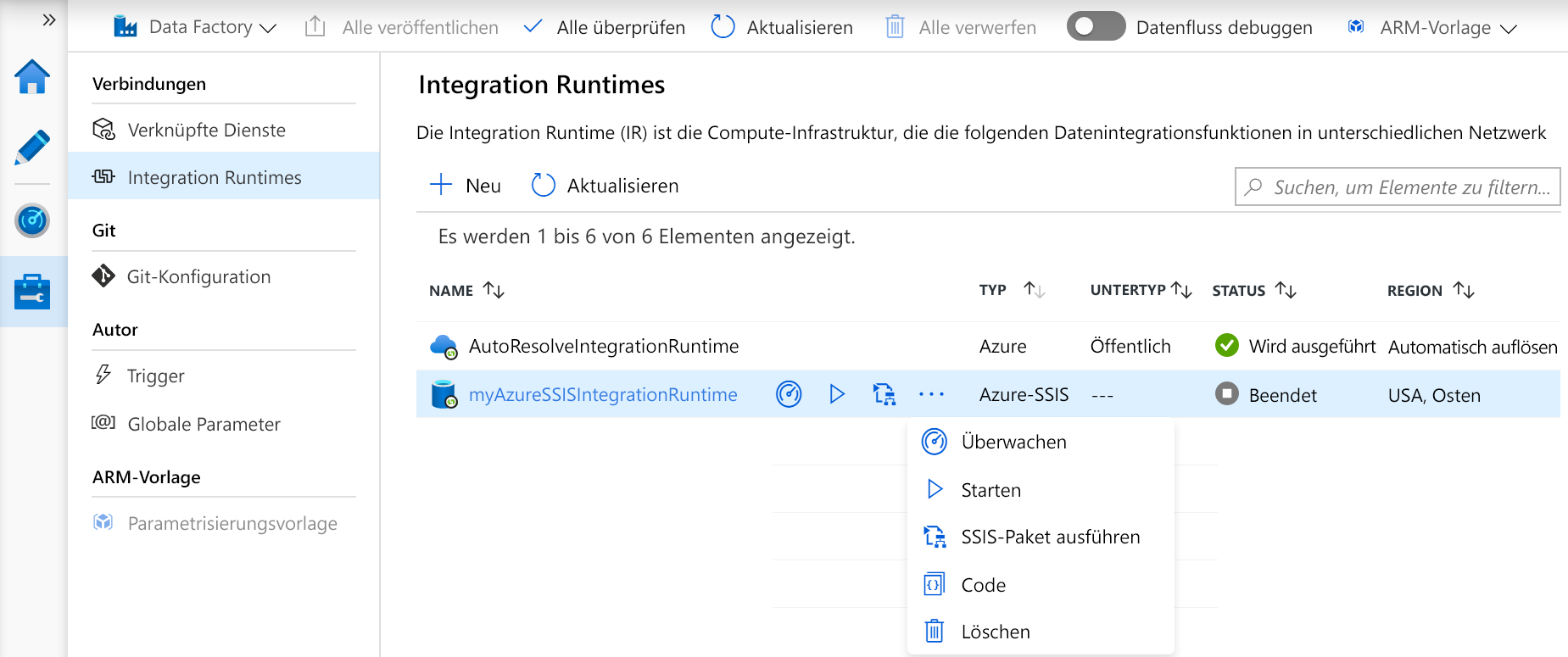This screenshot has width=1568, height=657.
Task: Open the Home icon in the sidebar
Action: [32, 77]
